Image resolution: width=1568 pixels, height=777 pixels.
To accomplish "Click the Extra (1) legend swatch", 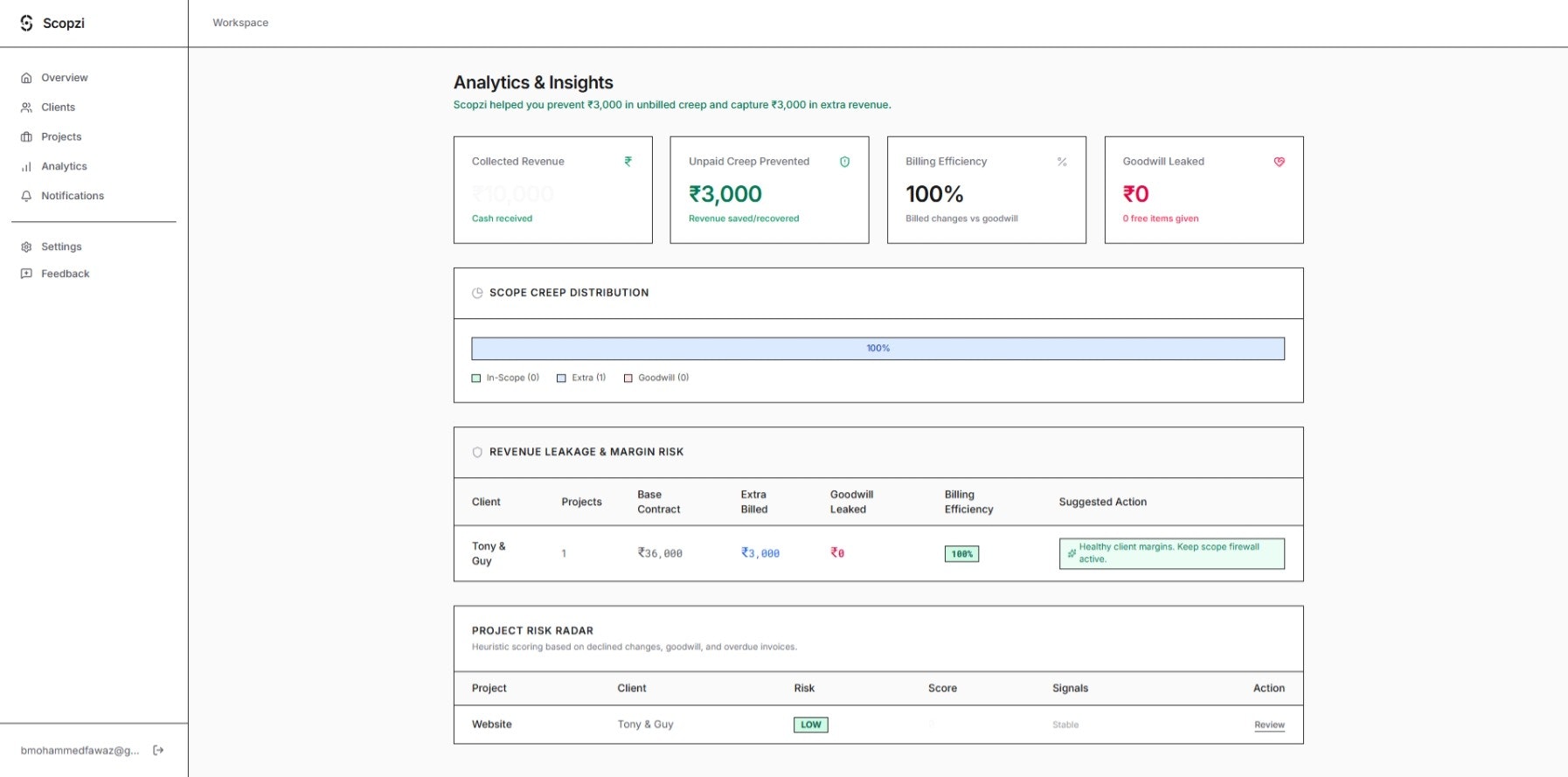I will [561, 378].
